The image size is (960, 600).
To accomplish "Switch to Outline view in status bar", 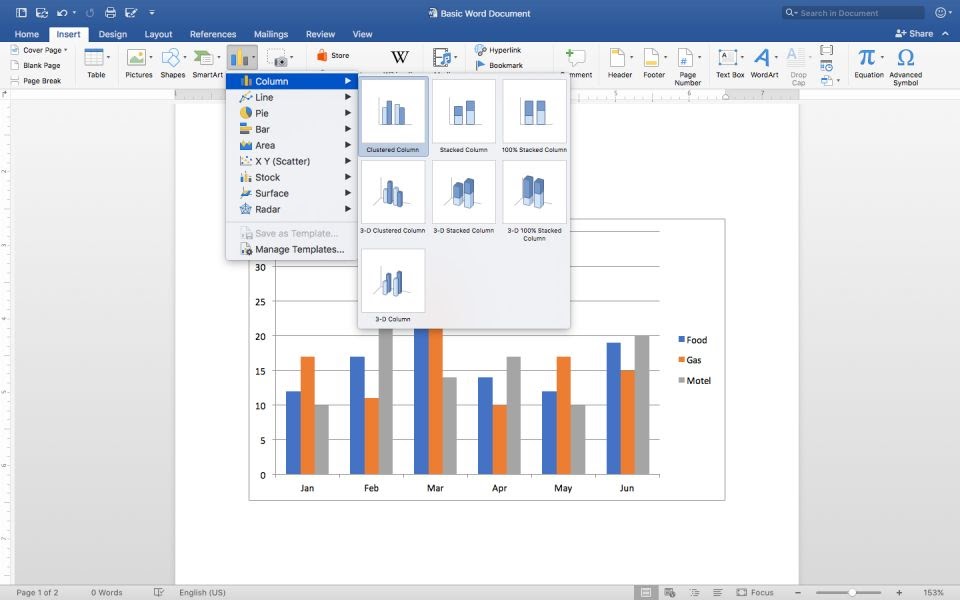I will pos(694,592).
